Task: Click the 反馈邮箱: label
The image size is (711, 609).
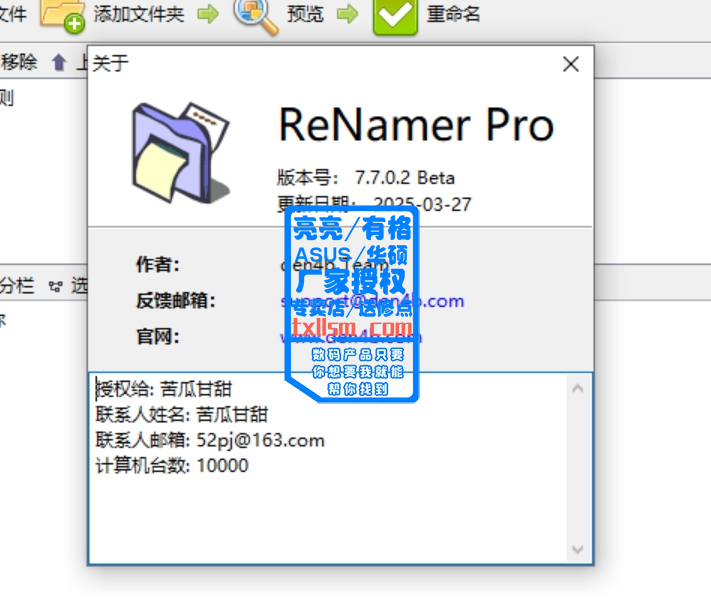Action: (x=176, y=301)
